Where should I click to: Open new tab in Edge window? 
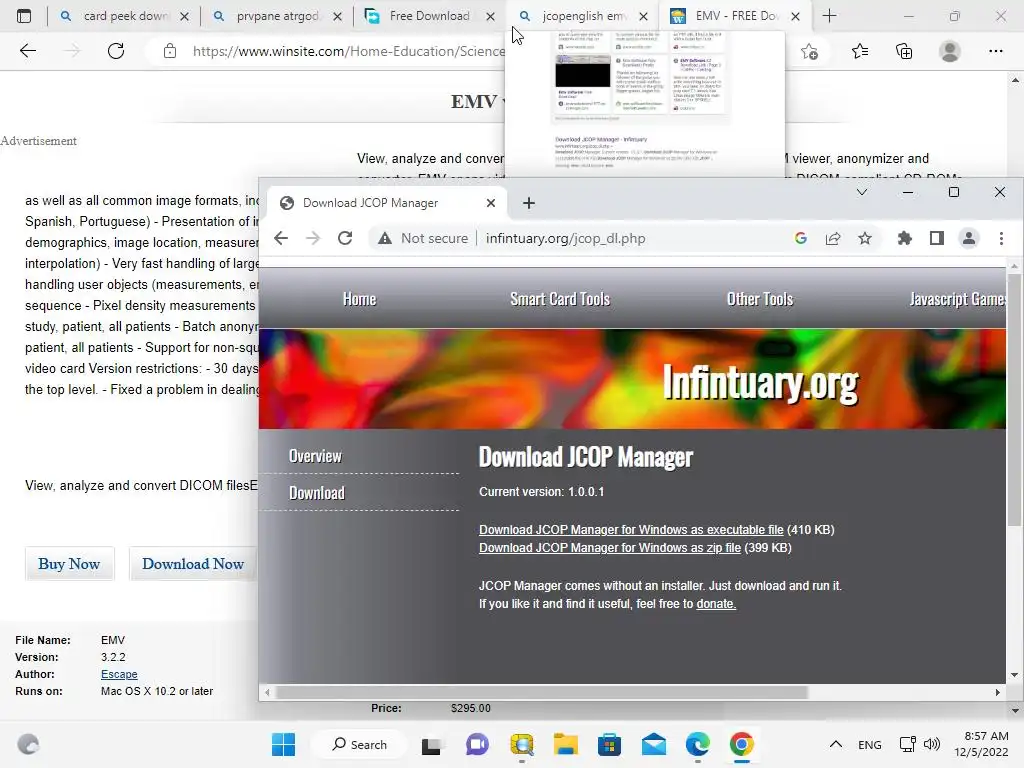[x=829, y=16]
